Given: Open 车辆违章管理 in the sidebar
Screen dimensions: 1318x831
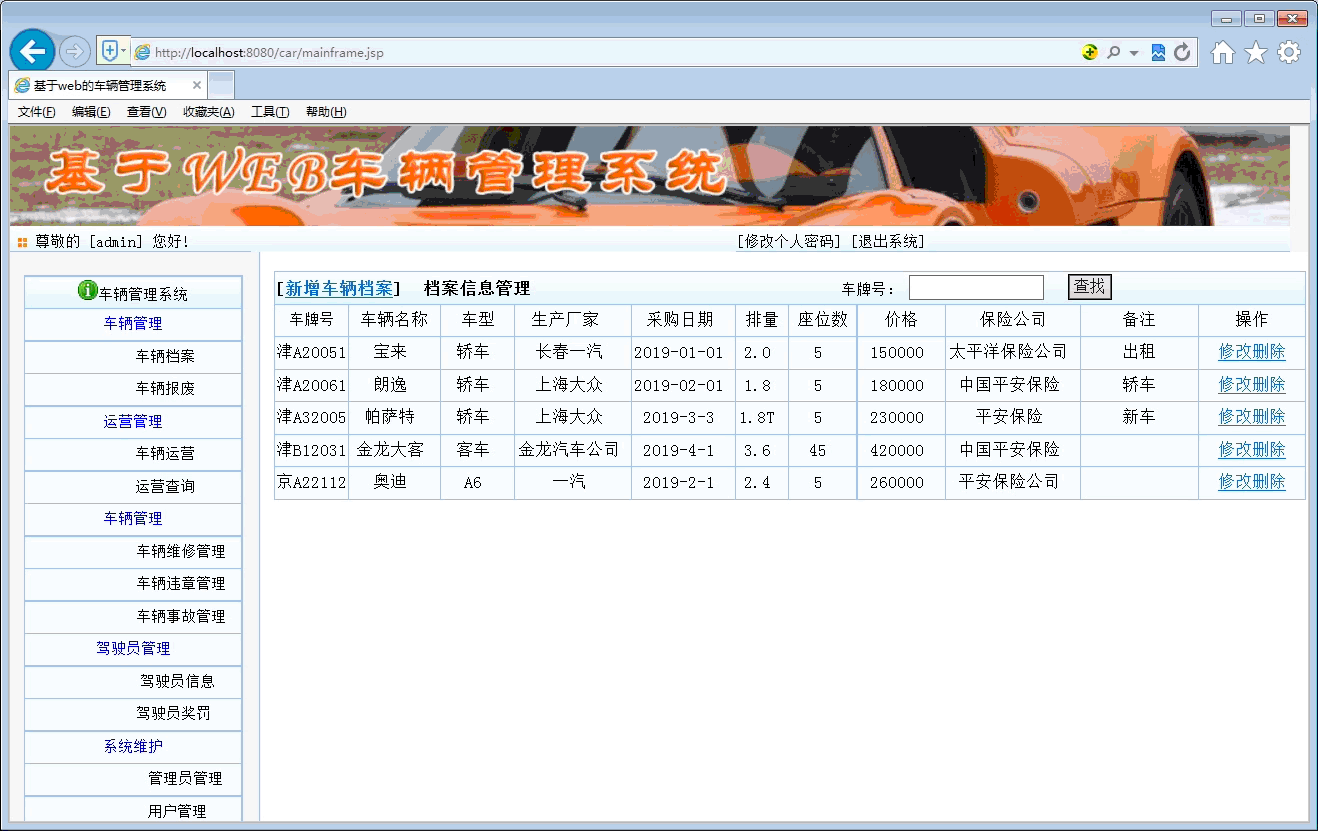Looking at the screenshot, I should click(x=181, y=583).
